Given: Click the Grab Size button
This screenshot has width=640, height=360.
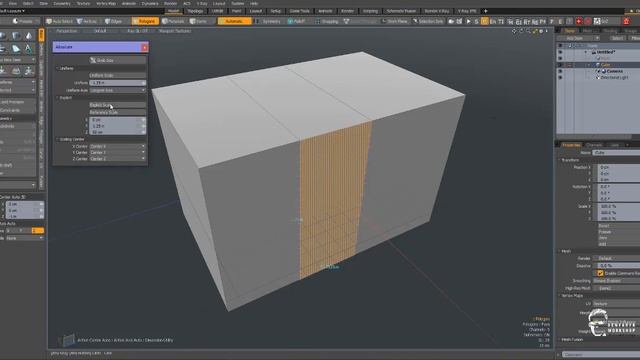Looking at the screenshot, I should [118, 60].
